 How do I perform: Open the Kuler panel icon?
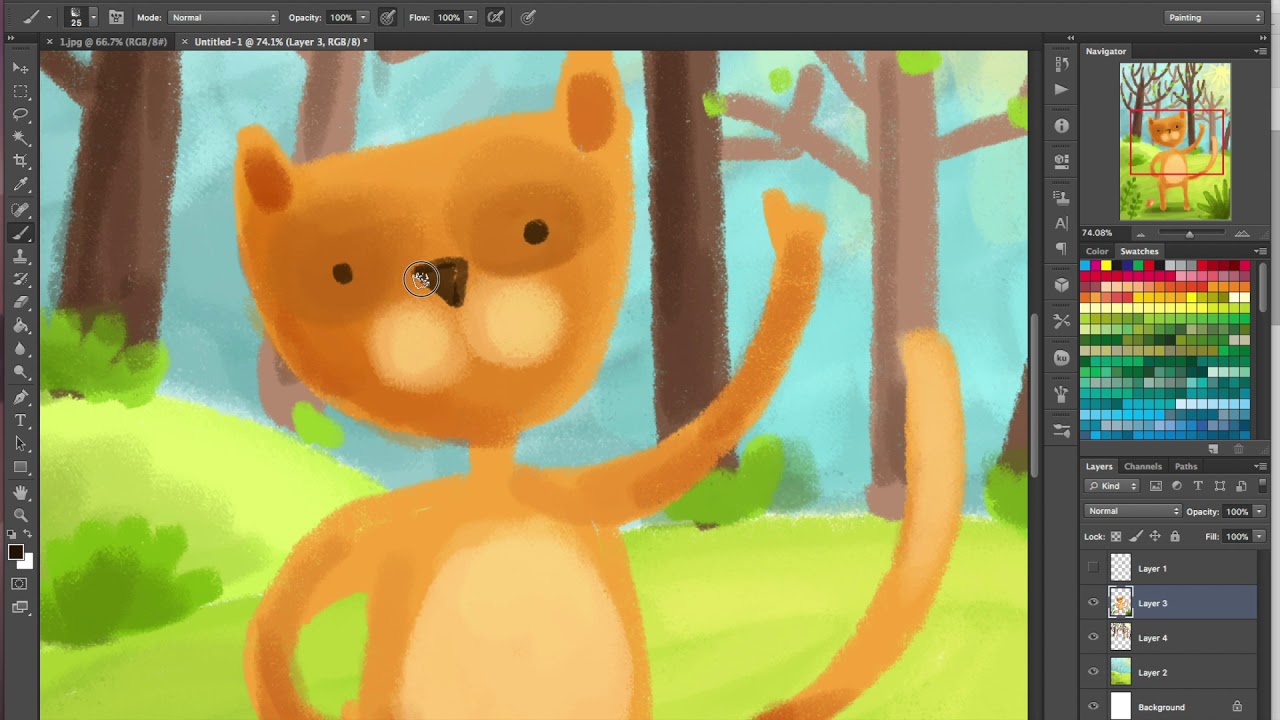1061,358
